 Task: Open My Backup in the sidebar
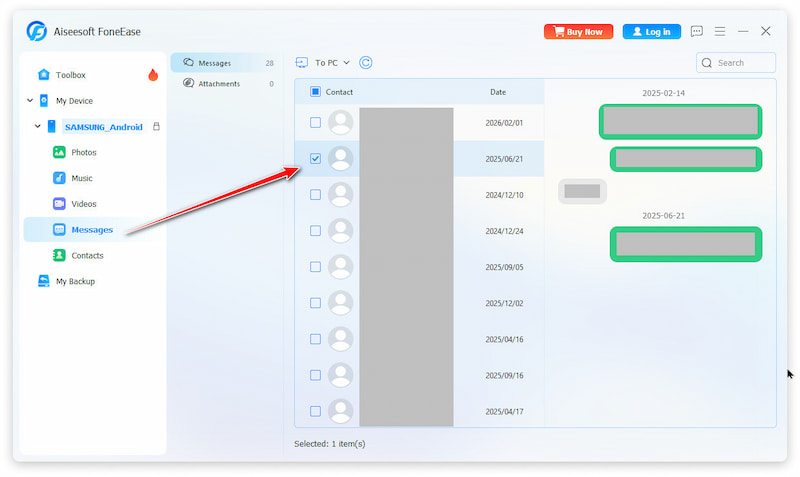(x=74, y=282)
